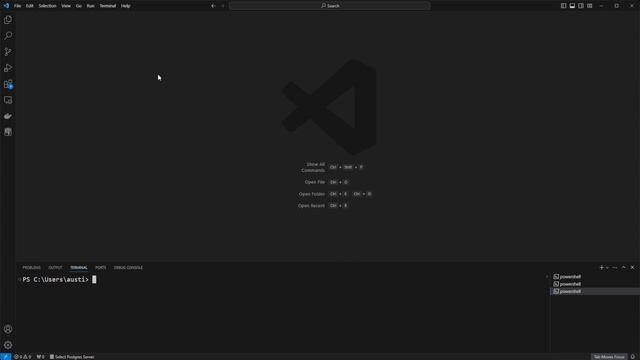Switch to the Problems tab
Screen dimensions: 640x360
click(x=31, y=267)
